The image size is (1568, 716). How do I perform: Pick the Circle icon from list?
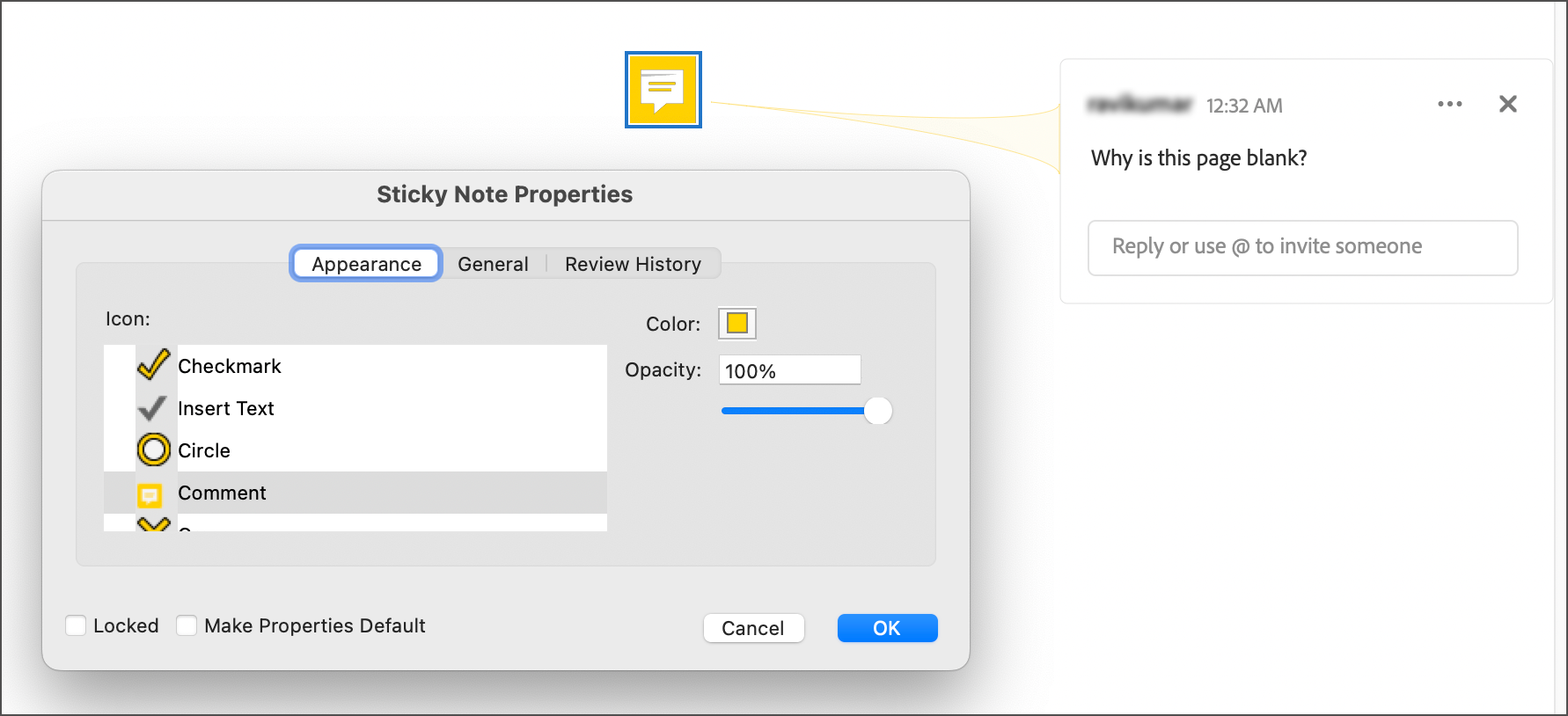click(x=204, y=450)
